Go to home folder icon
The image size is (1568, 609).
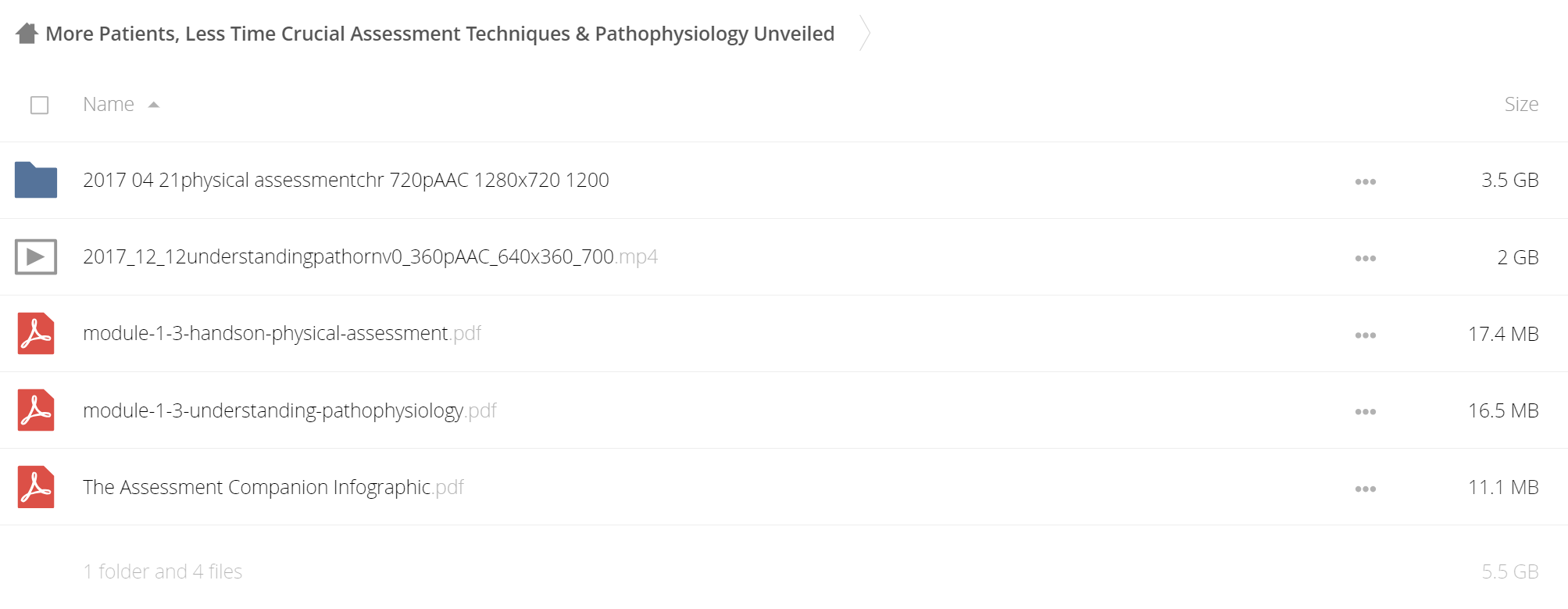click(27, 34)
